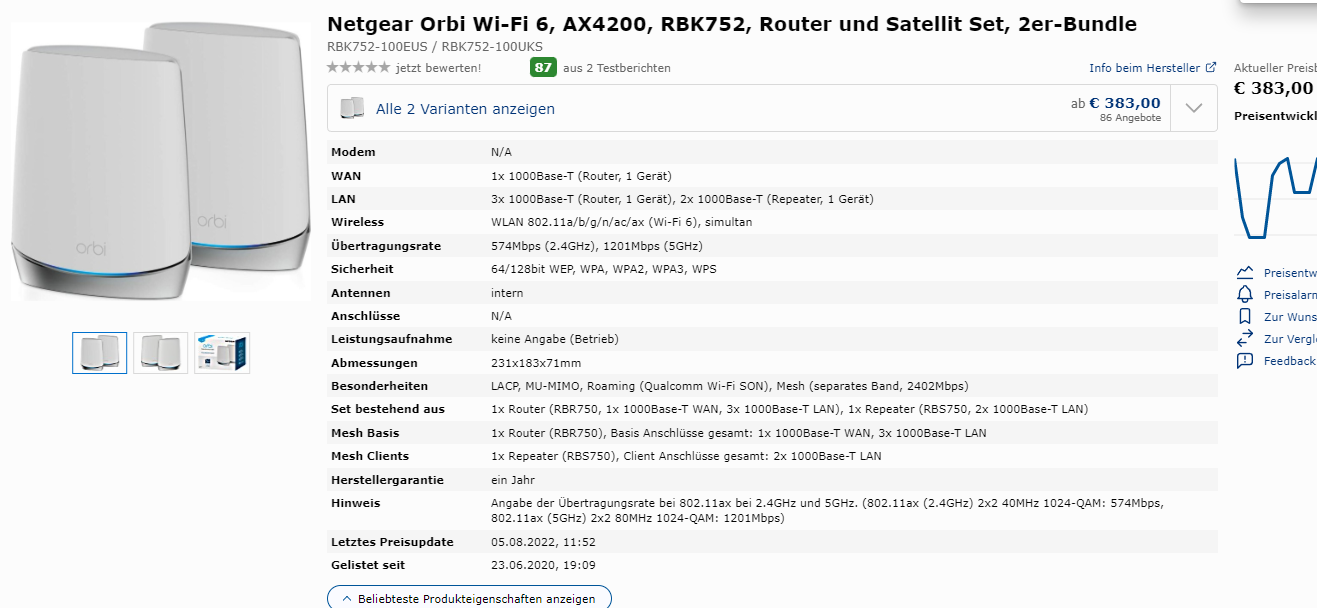Screen dimensions: 1317x608
Task: Click the Übertragungsrate value 574Mbps (2.4GHz), 1201Mbps (5GHz)
Action: [597, 245]
